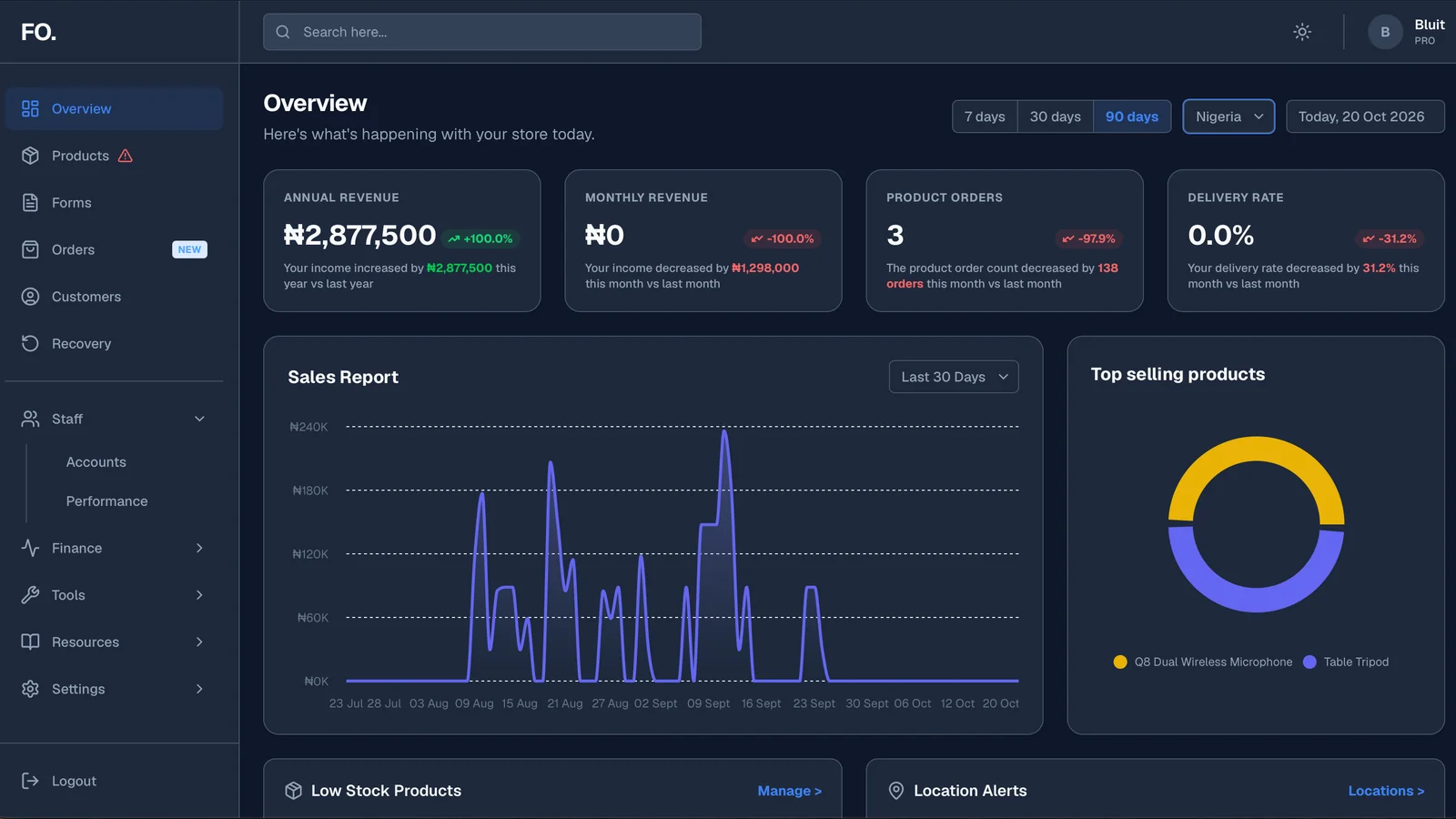1456x819 pixels.
Task: Click the Today, 20 Oct 2026 date button
Action: tap(1365, 116)
